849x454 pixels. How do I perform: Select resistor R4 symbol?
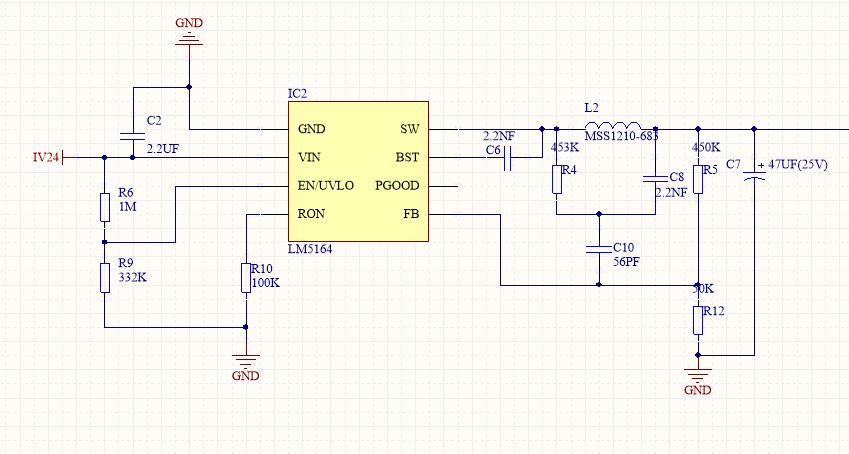point(557,179)
